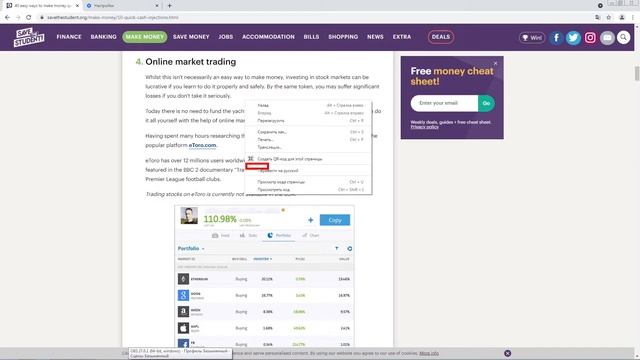640x360 pixels.
Task: Sort by the Invested column header
Action: coord(262,259)
